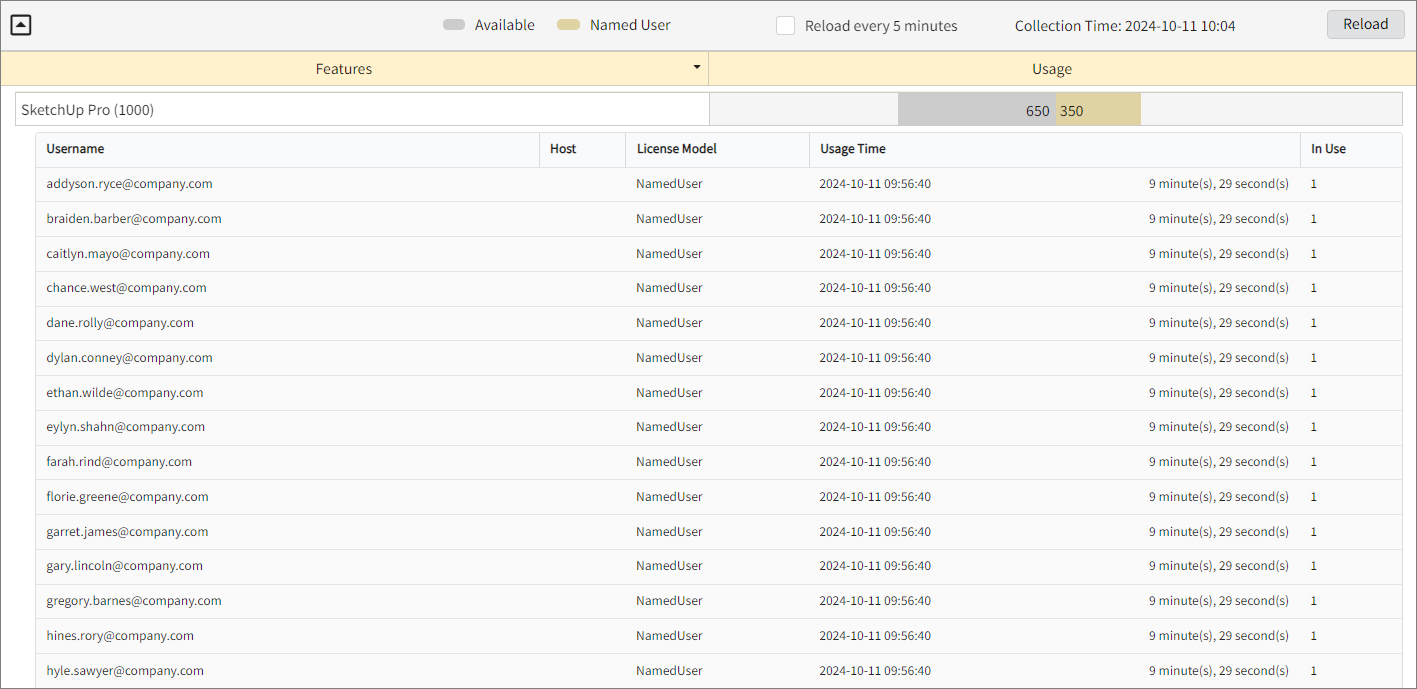Click In Use value for chance.west
The width and height of the screenshot is (1417, 689).
pos(1314,288)
